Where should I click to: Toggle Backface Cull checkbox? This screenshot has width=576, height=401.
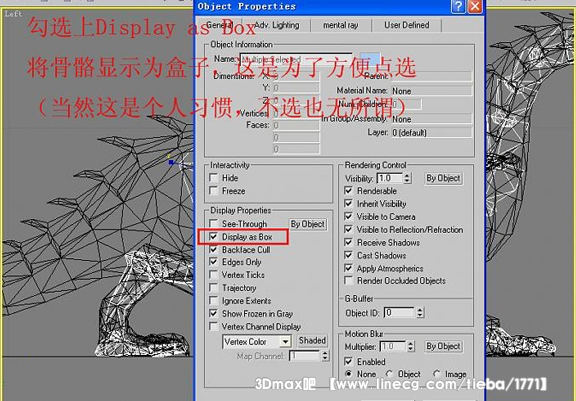tap(213, 249)
